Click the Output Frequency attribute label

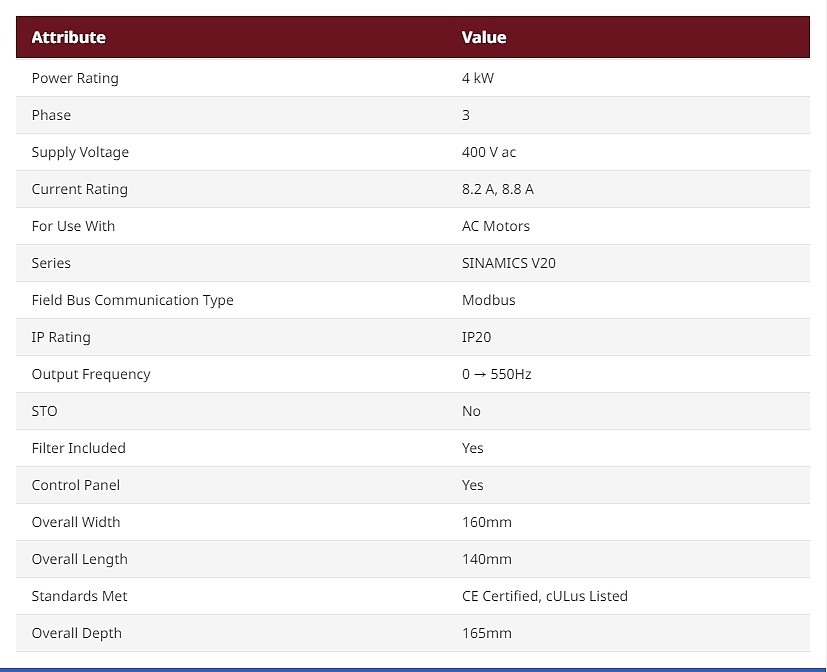click(x=91, y=375)
